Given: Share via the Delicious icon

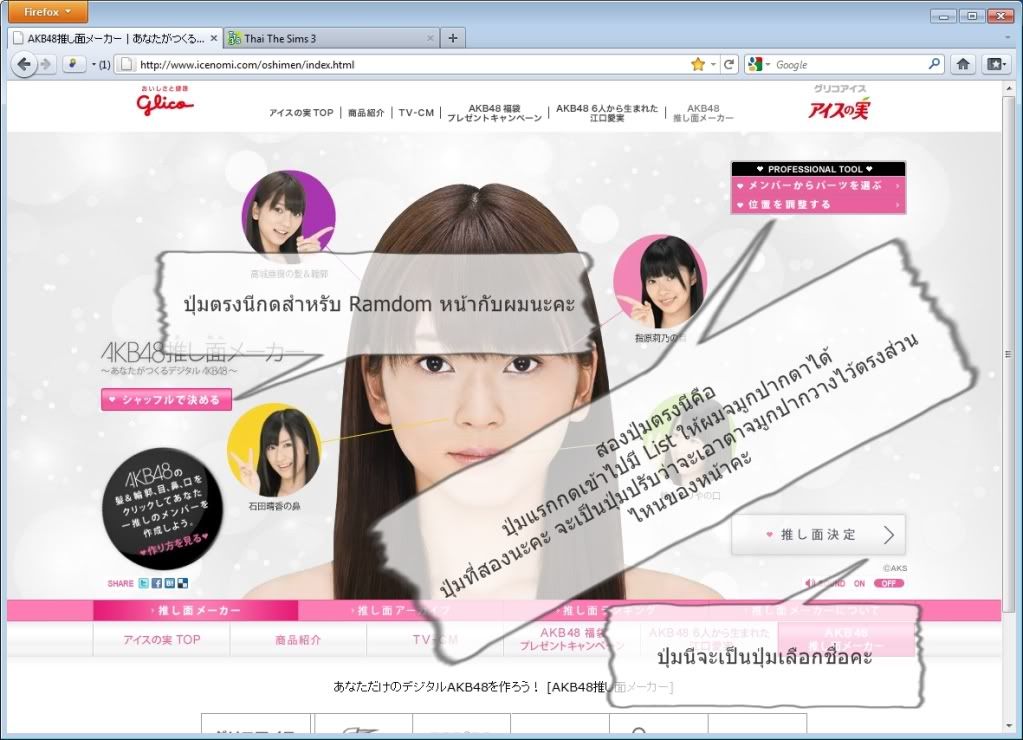Looking at the screenshot, I should click(183, 583).
